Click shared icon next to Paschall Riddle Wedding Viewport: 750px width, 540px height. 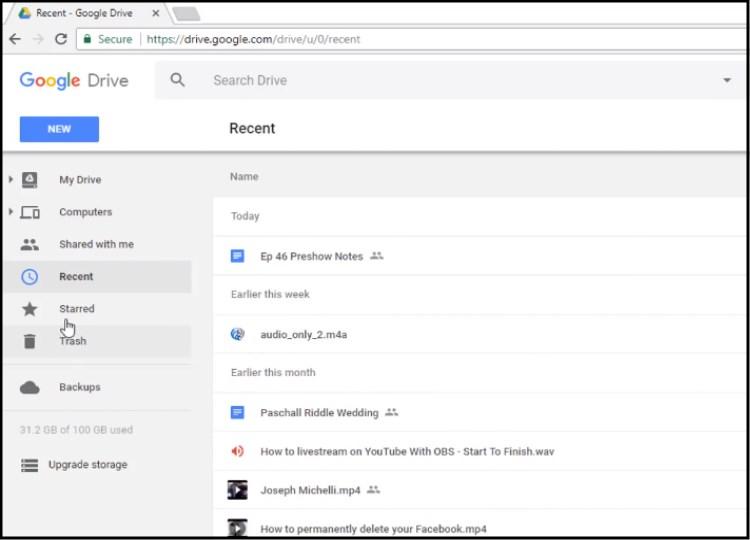click(392, 412)
